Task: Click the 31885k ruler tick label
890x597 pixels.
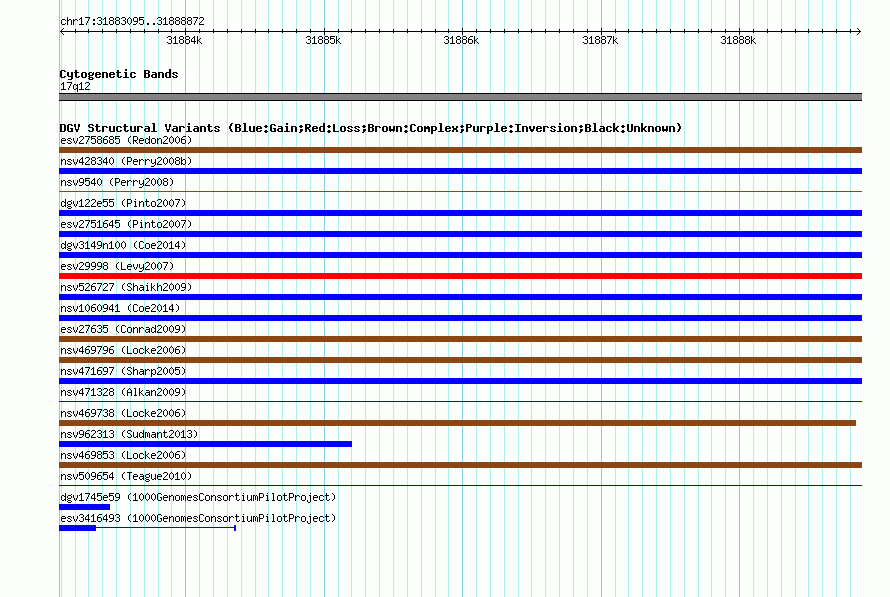Action: click(x=323, y=40)
